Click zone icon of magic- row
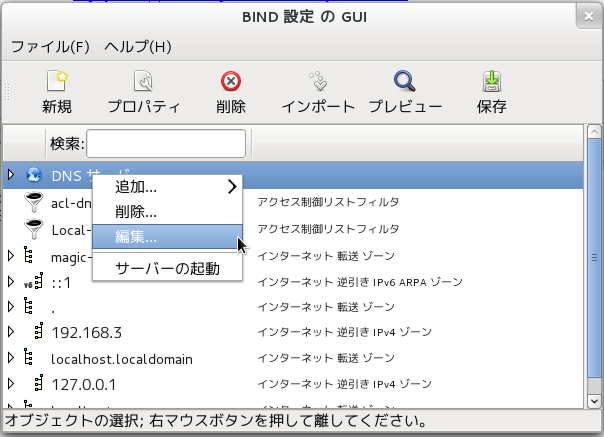Viewport: 604px width, 437px height. click(x=28, y=255)
